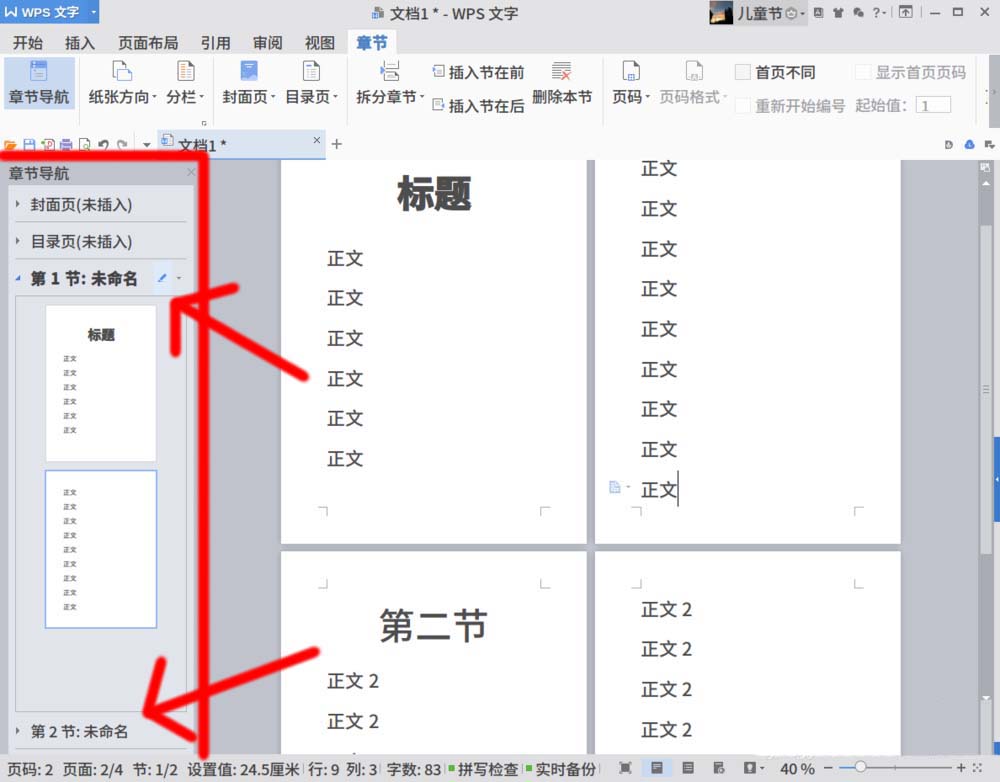The height and width of the screenshot is (782, 1000).
Task: Click the zoom out minus button
Action: point(828,768)
